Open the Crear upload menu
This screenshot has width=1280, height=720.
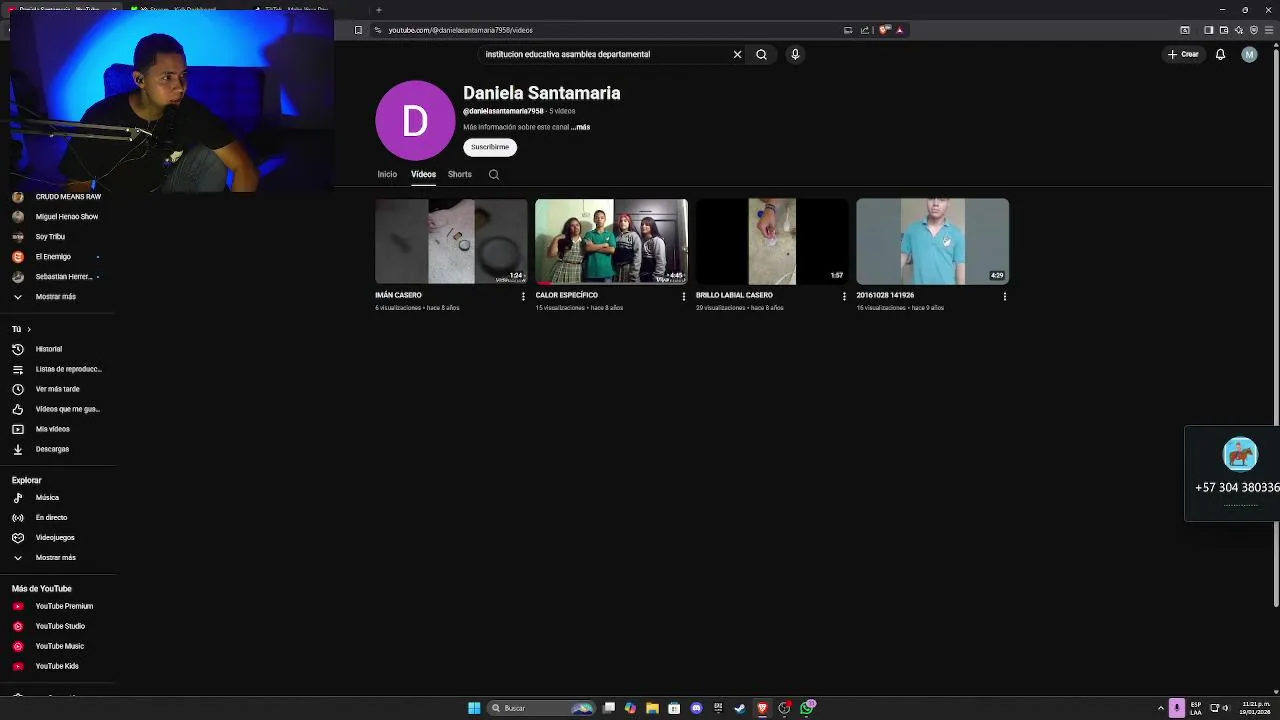1183,54
